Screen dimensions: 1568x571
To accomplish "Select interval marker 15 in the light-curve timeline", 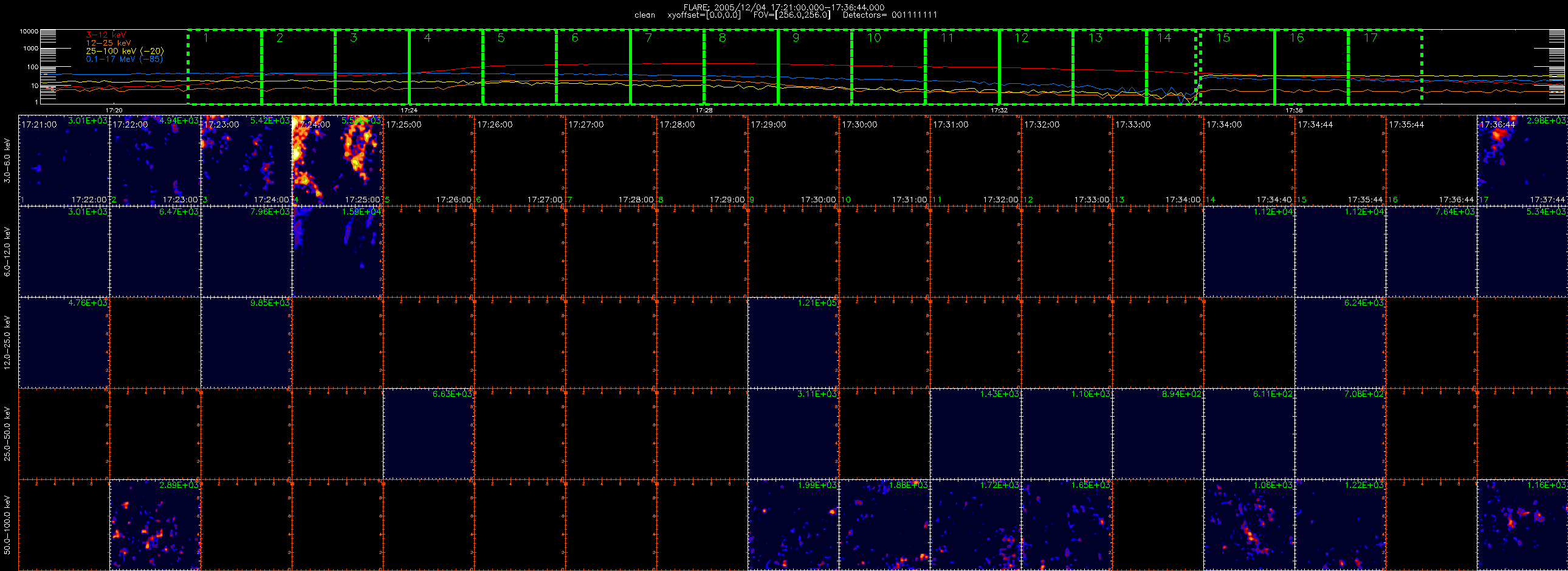I will 1223,38.
